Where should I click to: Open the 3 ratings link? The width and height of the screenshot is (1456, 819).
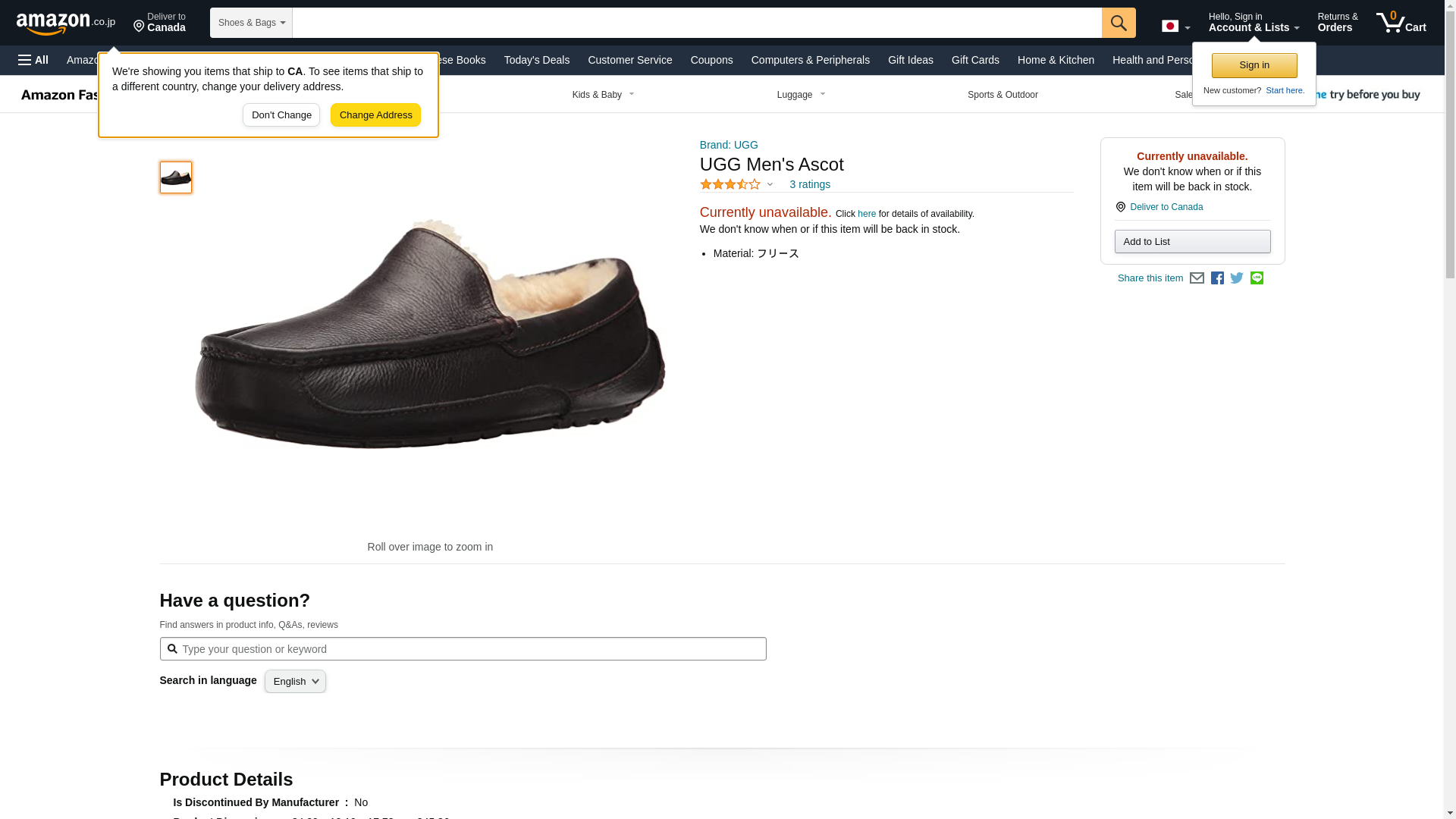pos(810,184)
